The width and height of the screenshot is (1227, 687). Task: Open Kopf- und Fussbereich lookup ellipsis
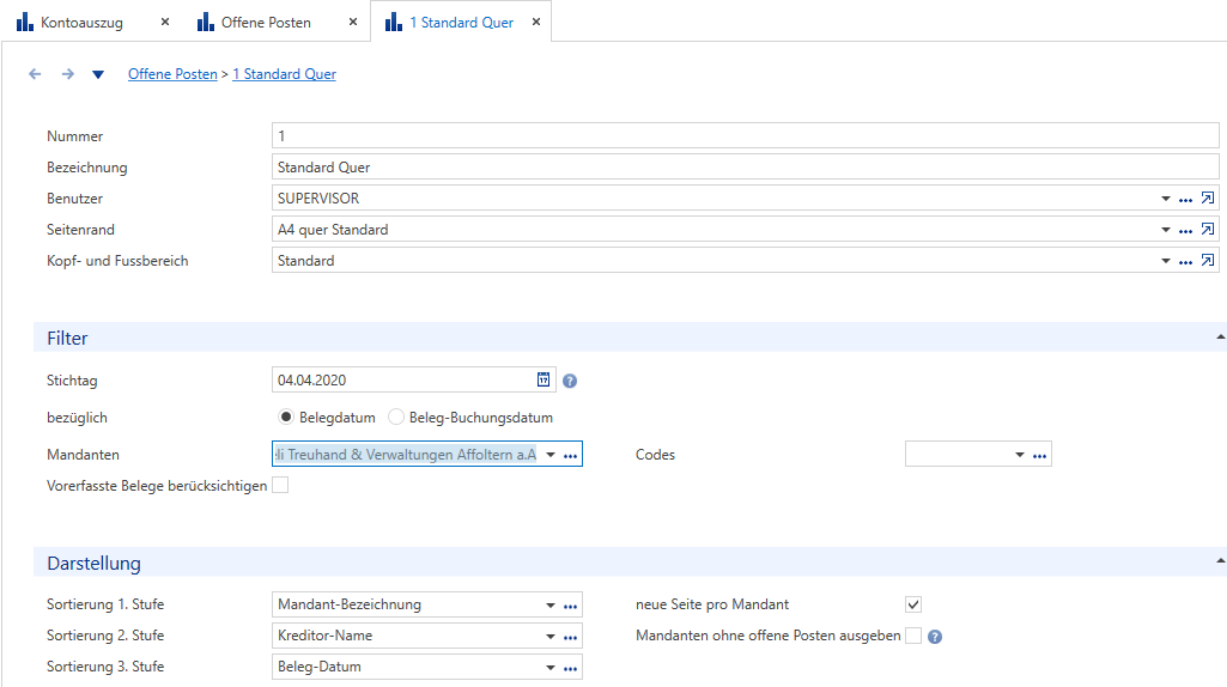click(1186, 261)
